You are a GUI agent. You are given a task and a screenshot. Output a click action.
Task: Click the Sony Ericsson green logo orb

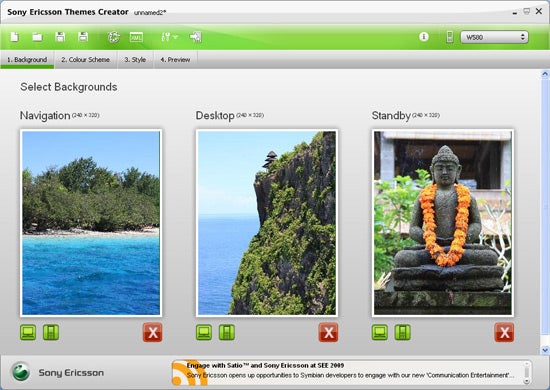[x=21, y=372]
